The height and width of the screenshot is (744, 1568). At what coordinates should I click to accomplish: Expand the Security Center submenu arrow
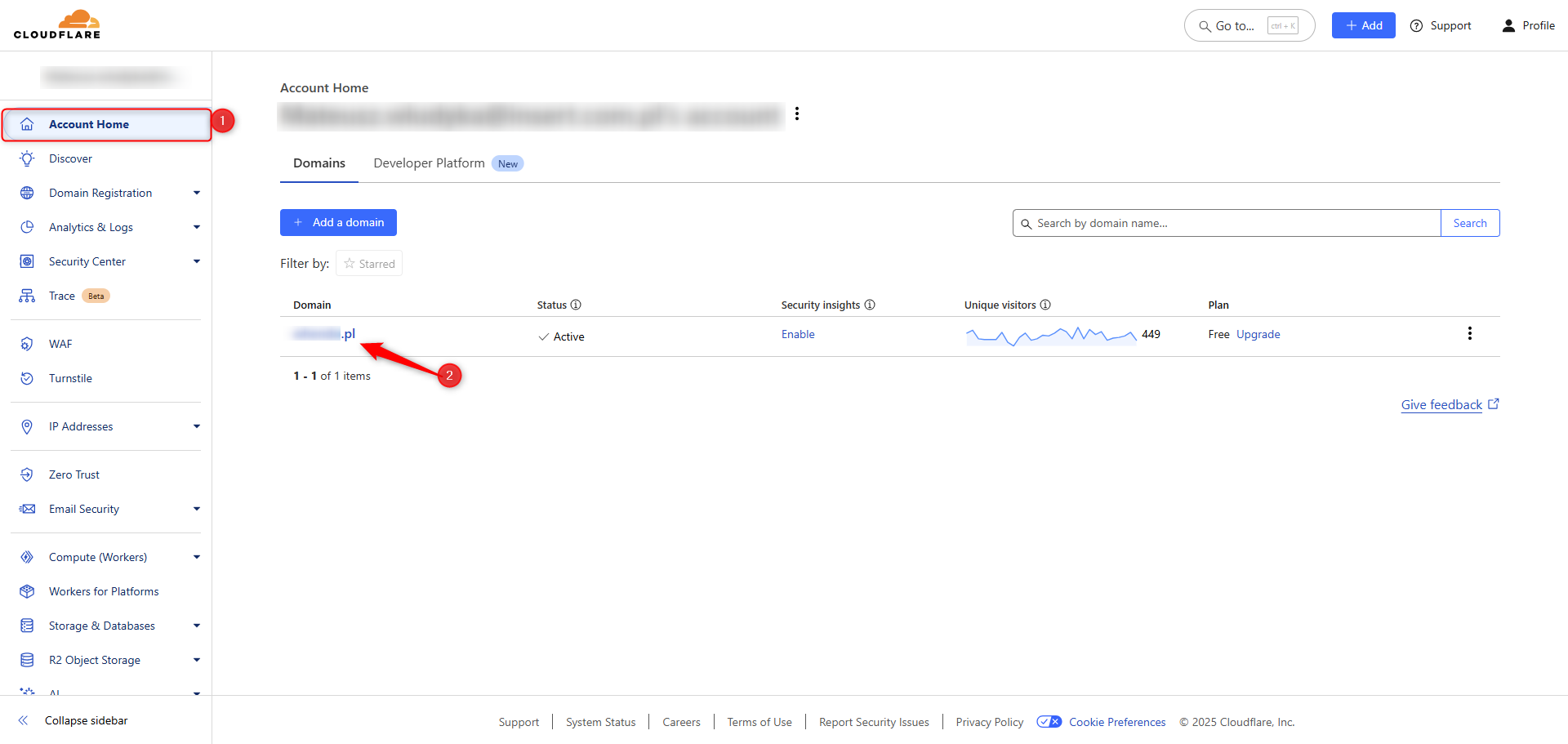pyautogui.click(x=197, y=261)
